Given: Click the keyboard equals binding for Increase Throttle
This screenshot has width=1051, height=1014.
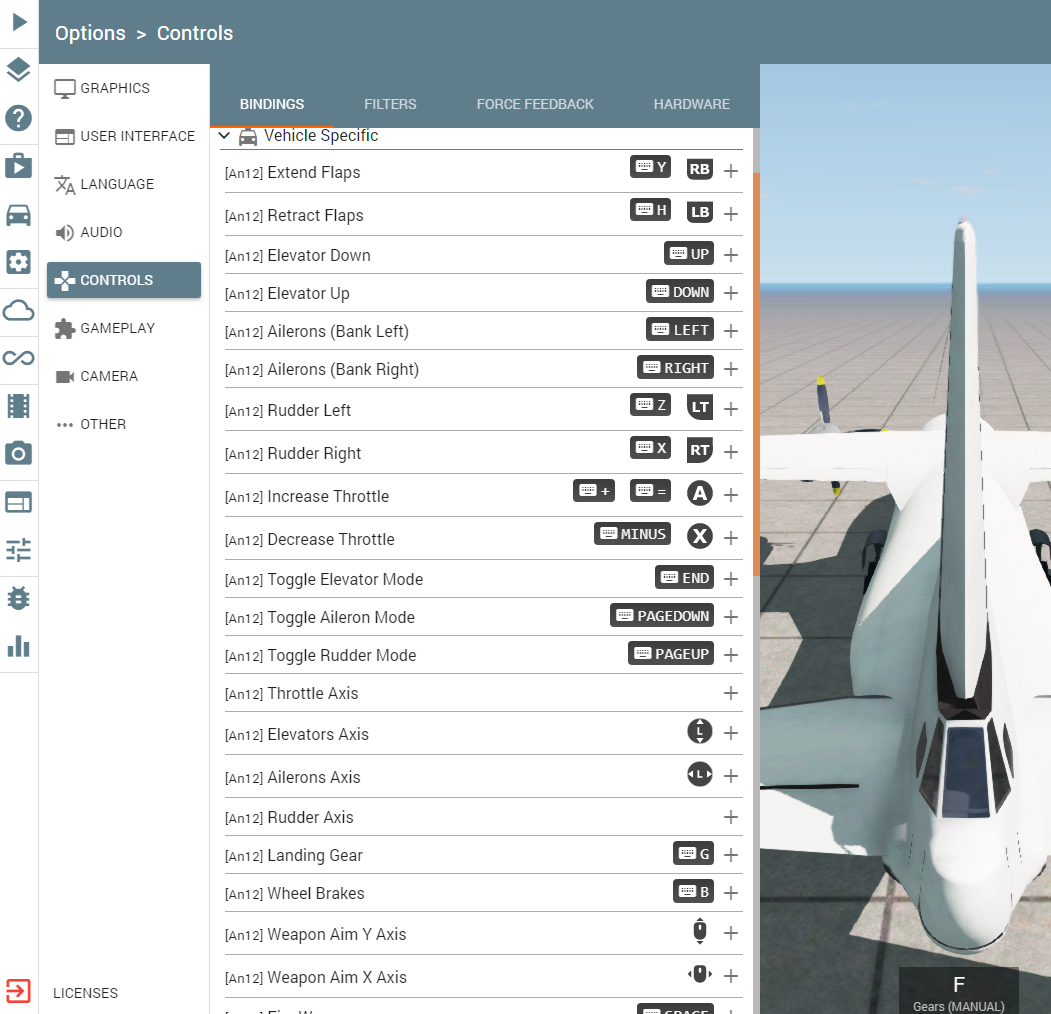Looking at the screenshot, I should (650, 491).
